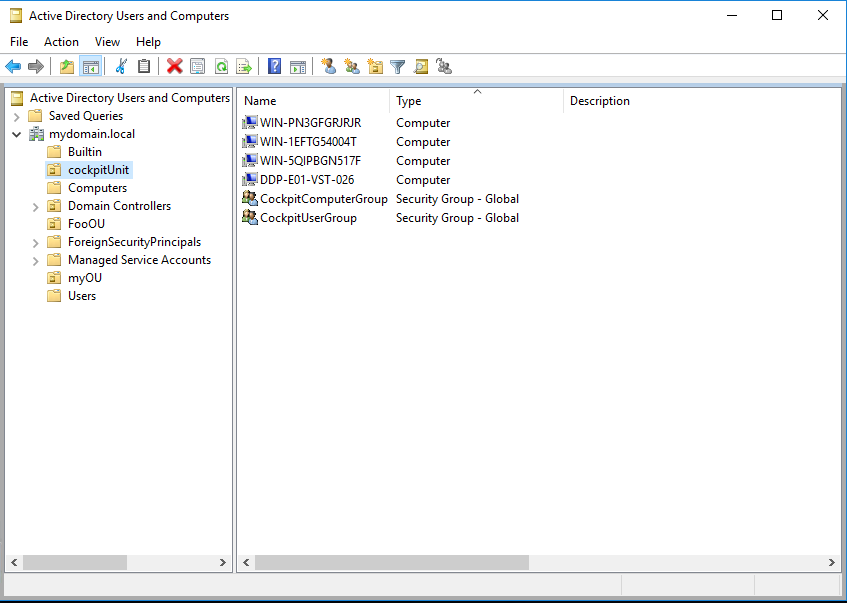Select ForeignSecurityPrincipals in the tree
The image size is (847, 603).
[135, 242]
